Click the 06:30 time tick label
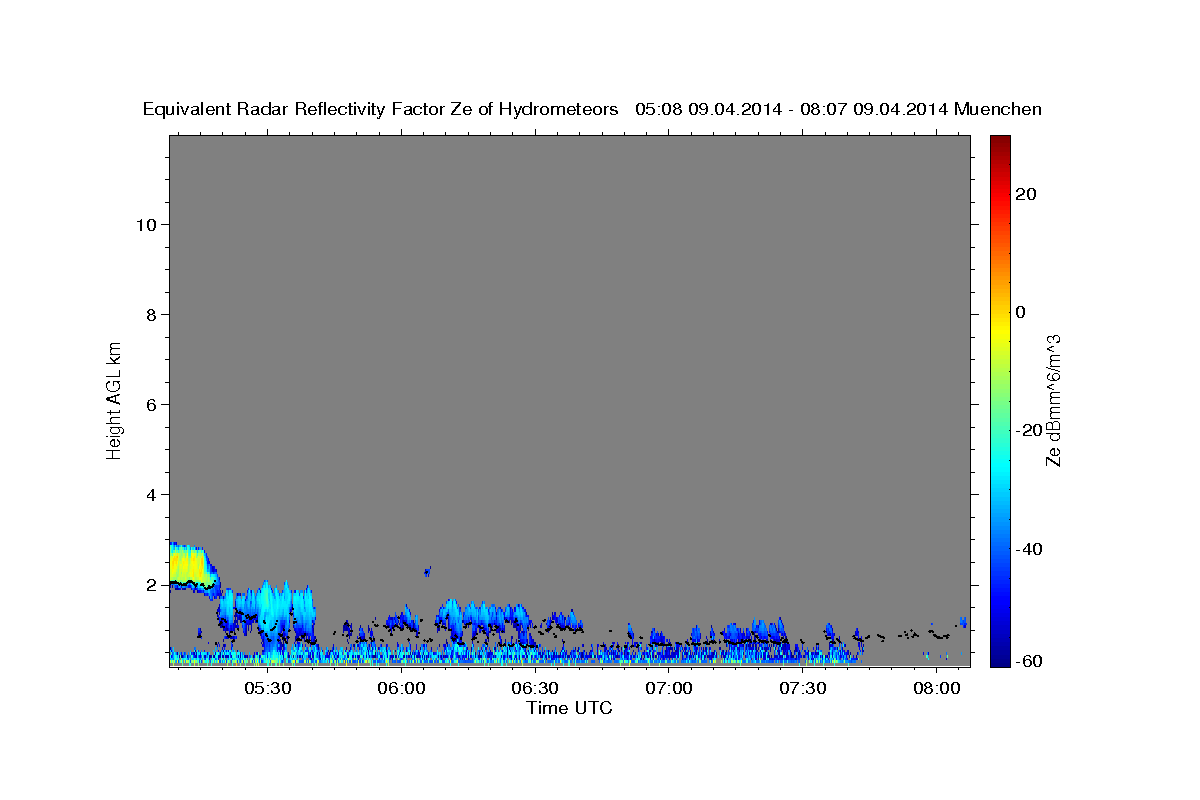Viewport: 1200px width, 800px height. (535, 689)
